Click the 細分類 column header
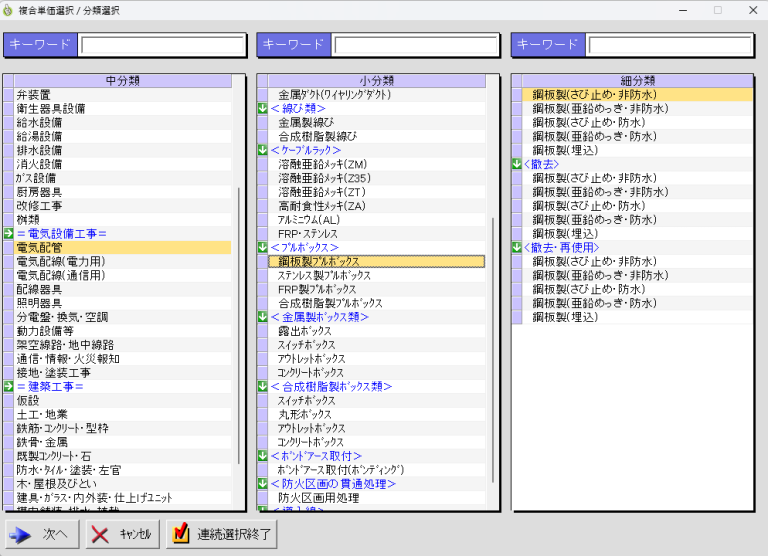768x556 pixels. [637, 81]
